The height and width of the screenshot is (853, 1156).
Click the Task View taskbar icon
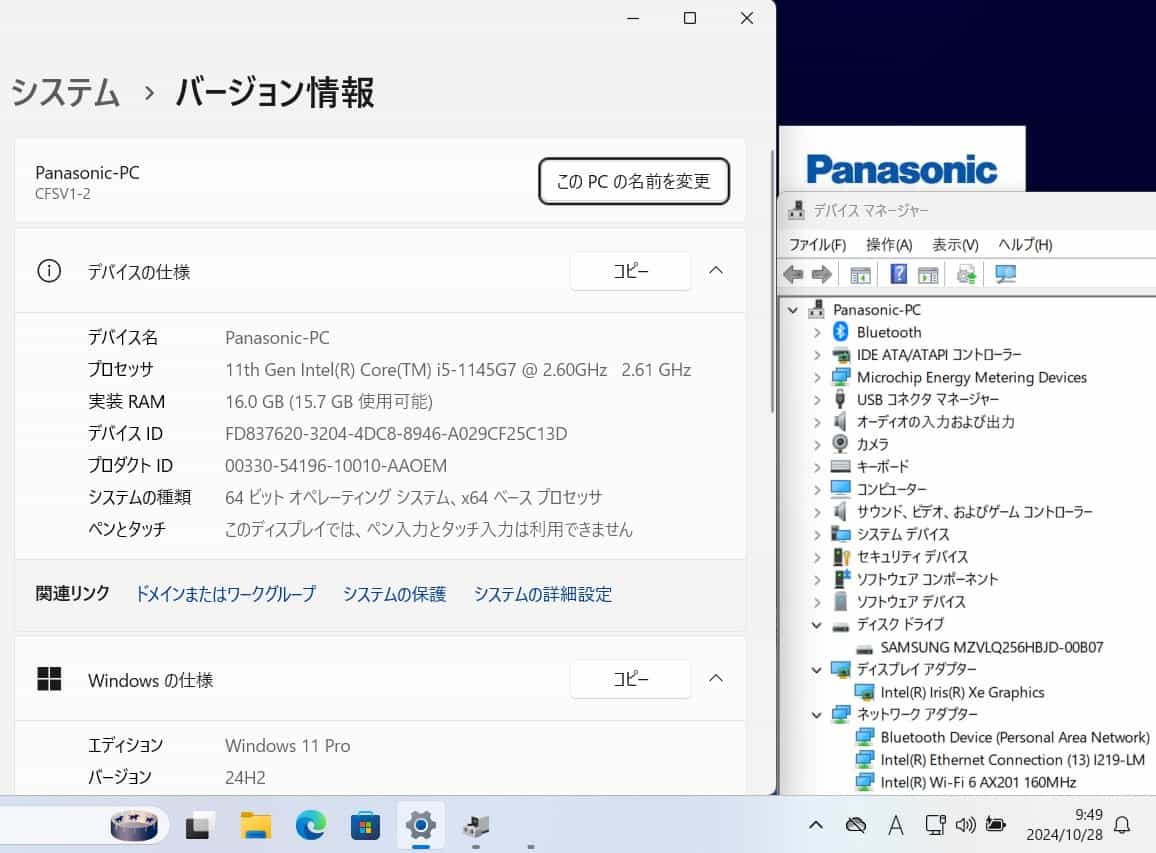201,825
